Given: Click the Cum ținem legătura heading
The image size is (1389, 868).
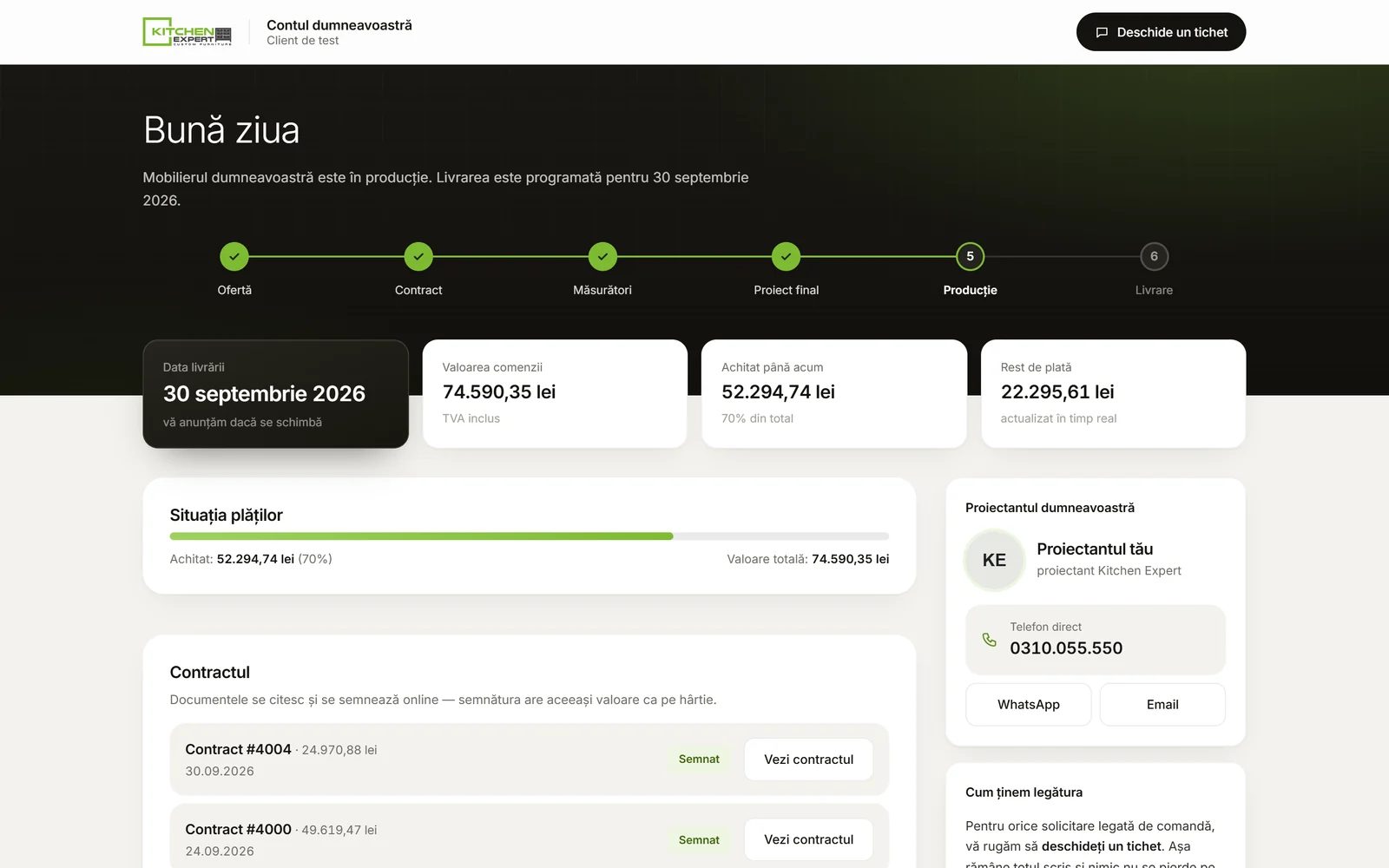Looking at the screenshot, I should 1024,792.
